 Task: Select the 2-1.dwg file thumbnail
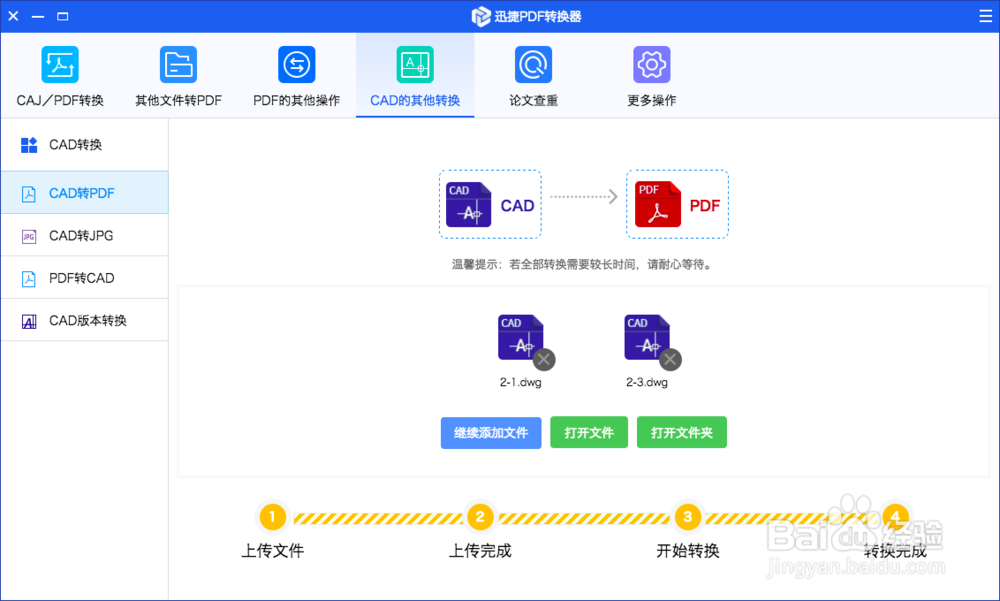520,337
